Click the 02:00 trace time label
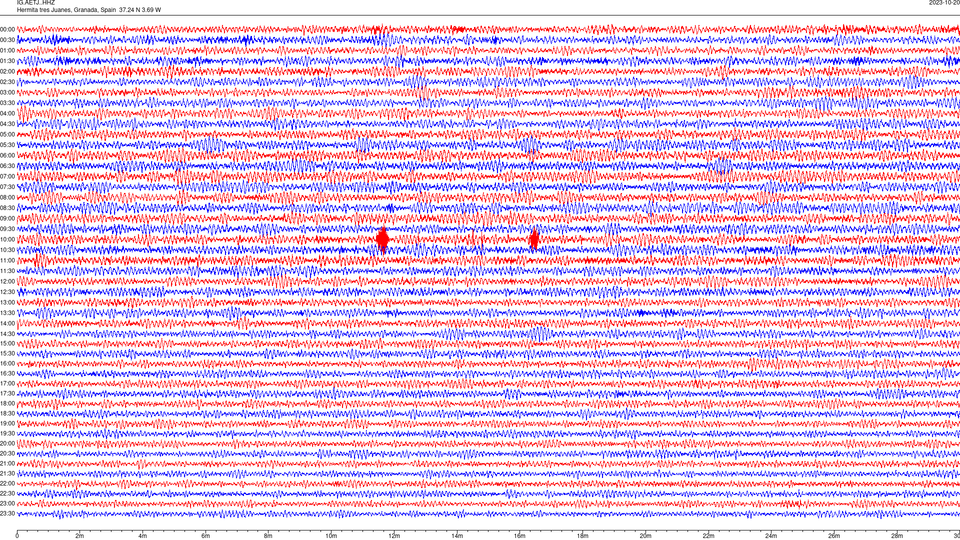Viewport: 960px width, 540px height. [7, 72]
